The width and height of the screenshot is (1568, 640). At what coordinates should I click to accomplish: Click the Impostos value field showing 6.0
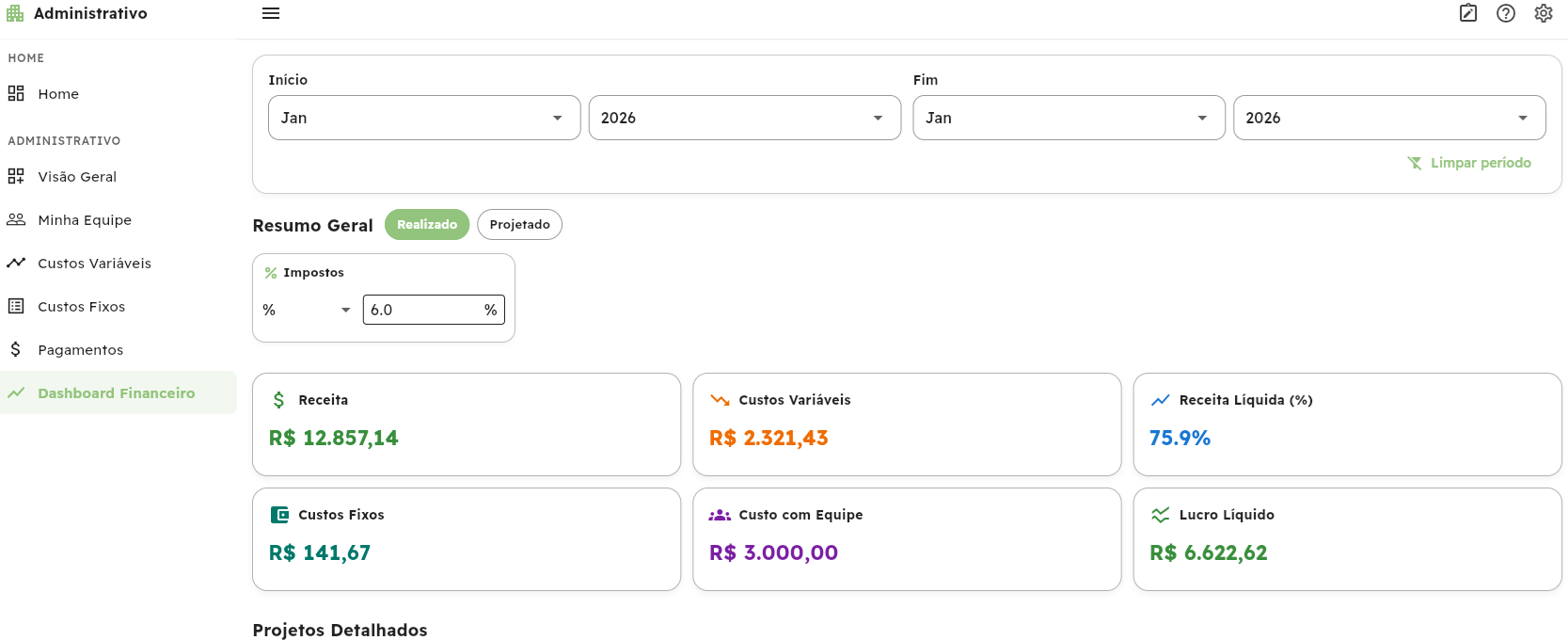click(x=434, y=310)
